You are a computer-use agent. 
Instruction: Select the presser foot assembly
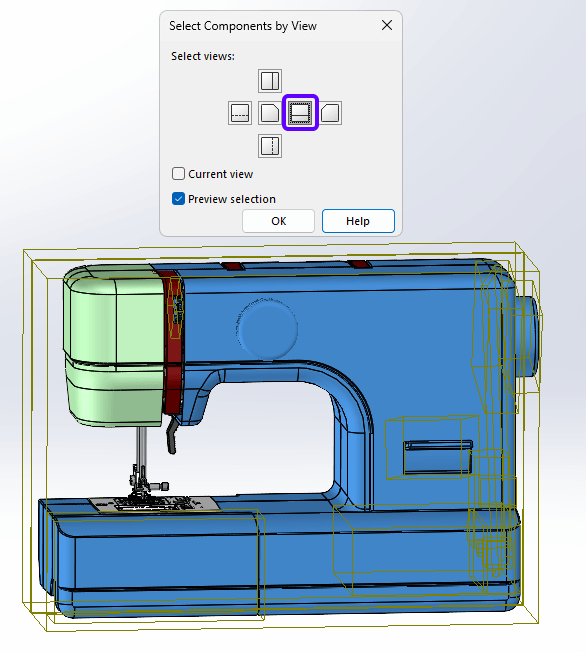143,482
